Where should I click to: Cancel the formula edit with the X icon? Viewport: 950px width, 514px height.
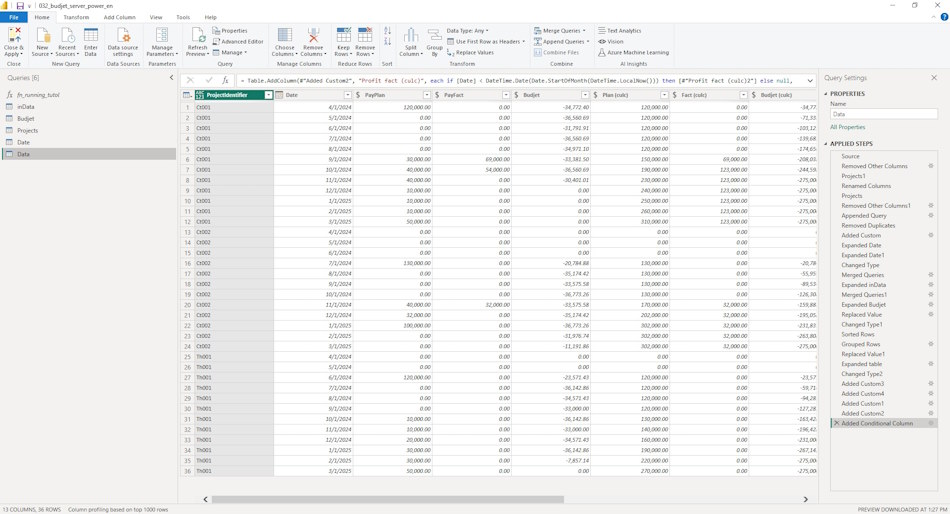pos(190,80)
